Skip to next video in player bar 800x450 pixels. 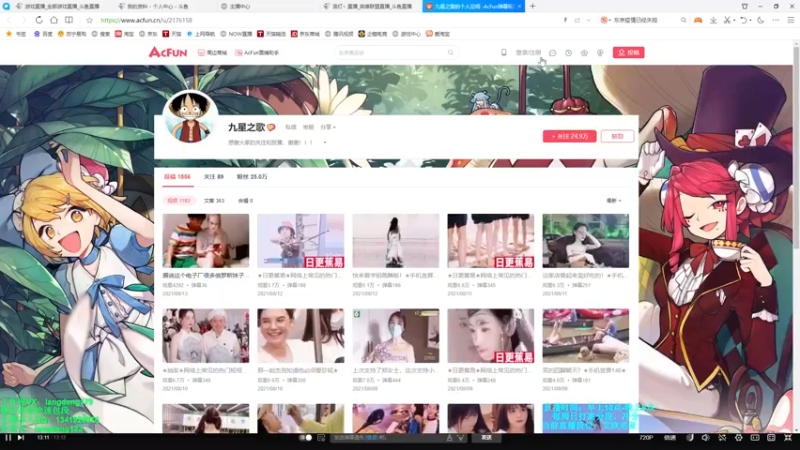click(x=21, y=437)
